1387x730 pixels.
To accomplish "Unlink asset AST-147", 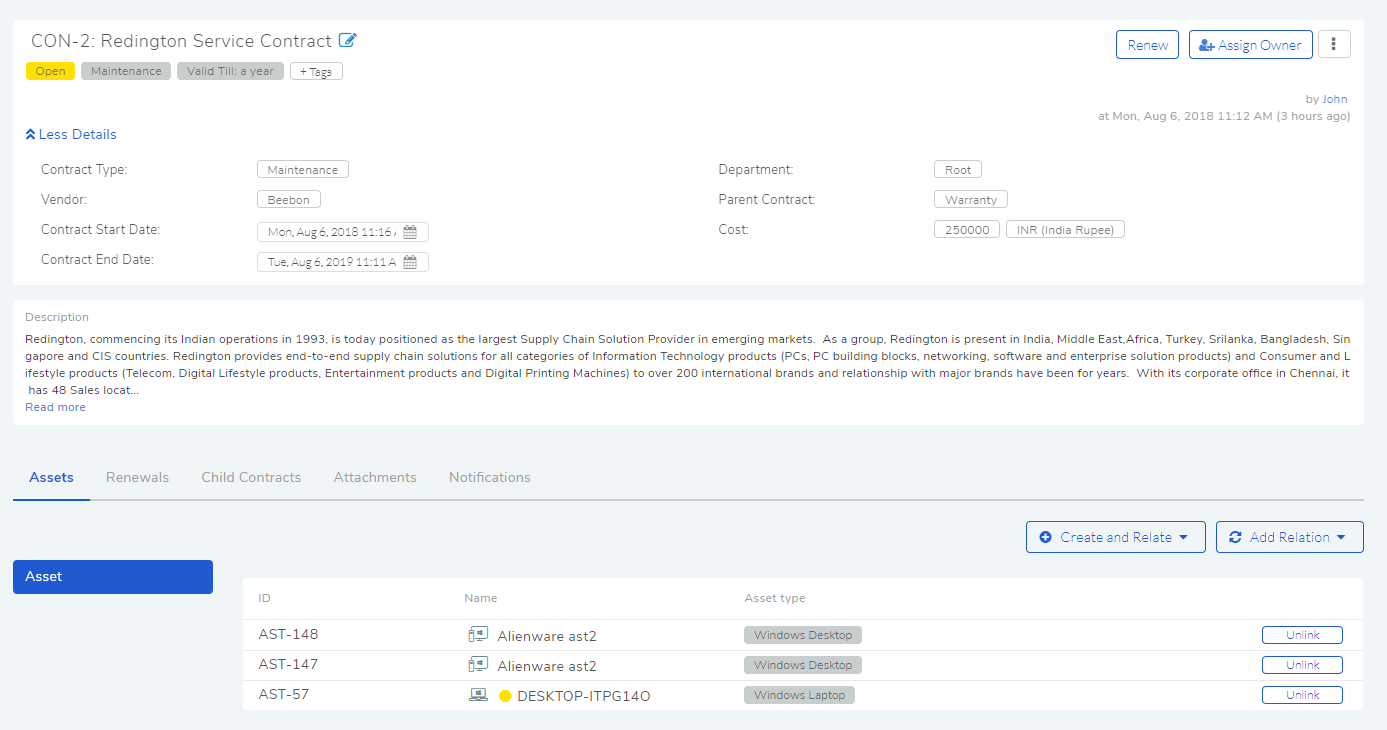I will (x=1302, y=665).
